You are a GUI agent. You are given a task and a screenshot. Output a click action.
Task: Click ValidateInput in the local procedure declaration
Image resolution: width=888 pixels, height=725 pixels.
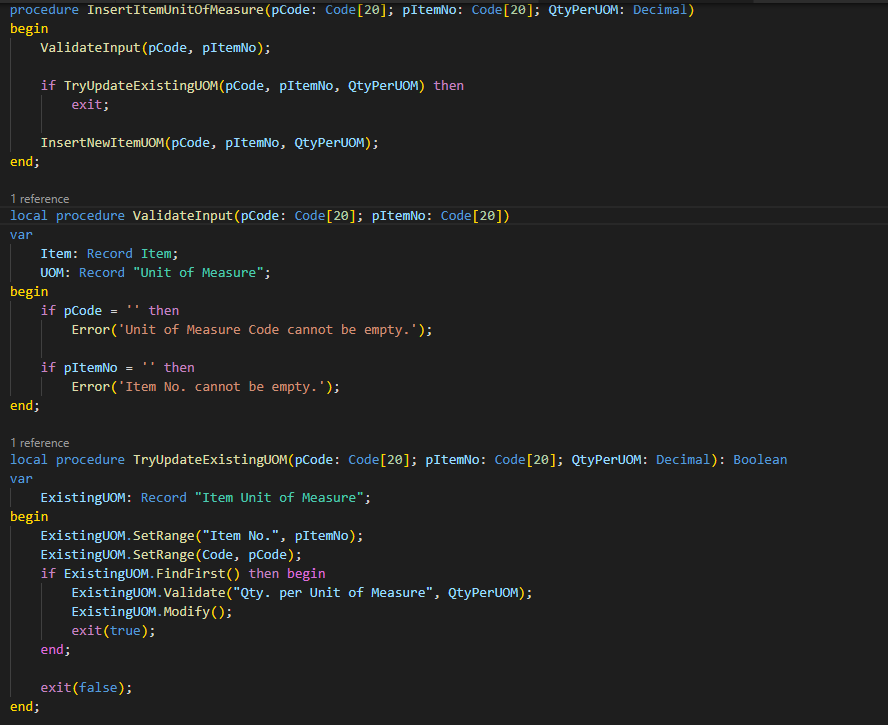(x=182, y=216)
